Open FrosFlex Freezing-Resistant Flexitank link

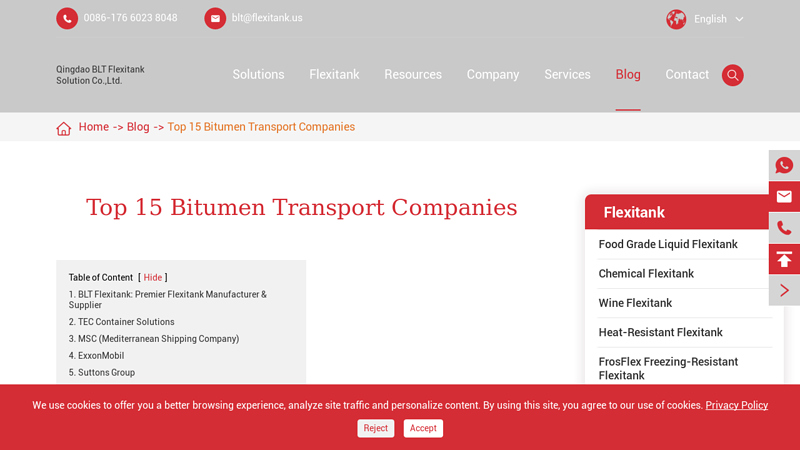tap(668, 368)
